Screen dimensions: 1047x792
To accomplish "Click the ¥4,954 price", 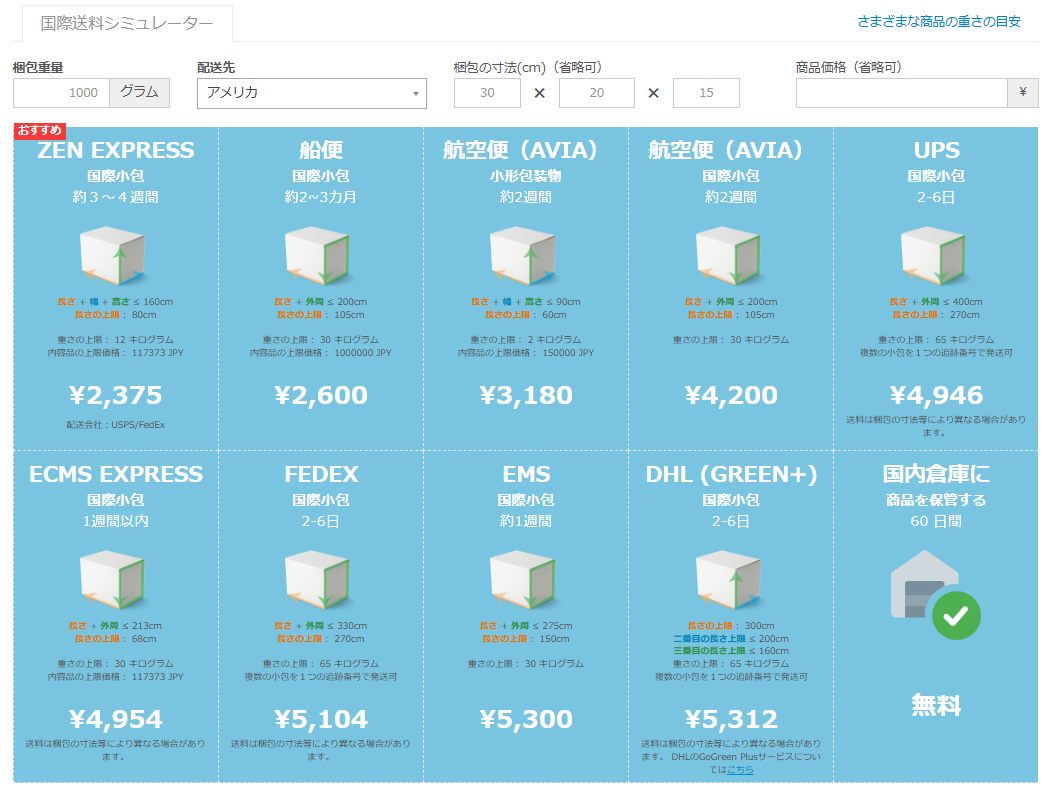I will (116, 719).
